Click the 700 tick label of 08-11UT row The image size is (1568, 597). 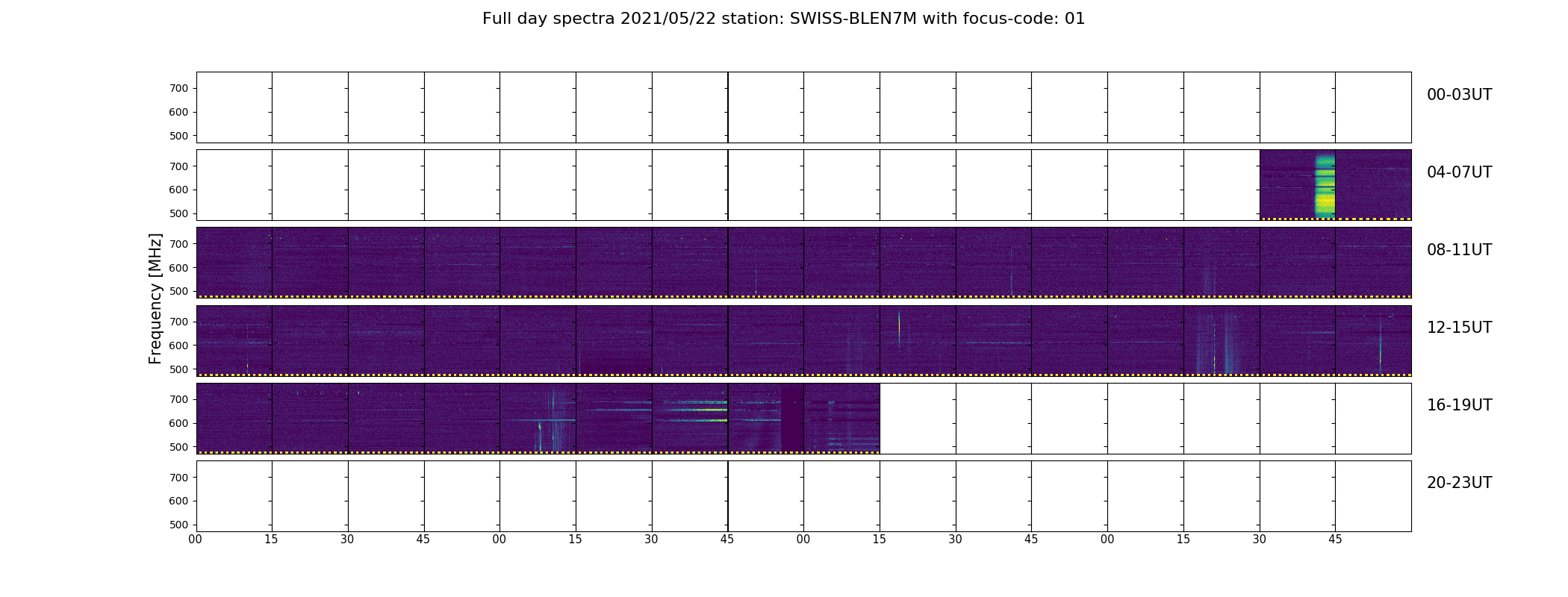tap(178, 244)
